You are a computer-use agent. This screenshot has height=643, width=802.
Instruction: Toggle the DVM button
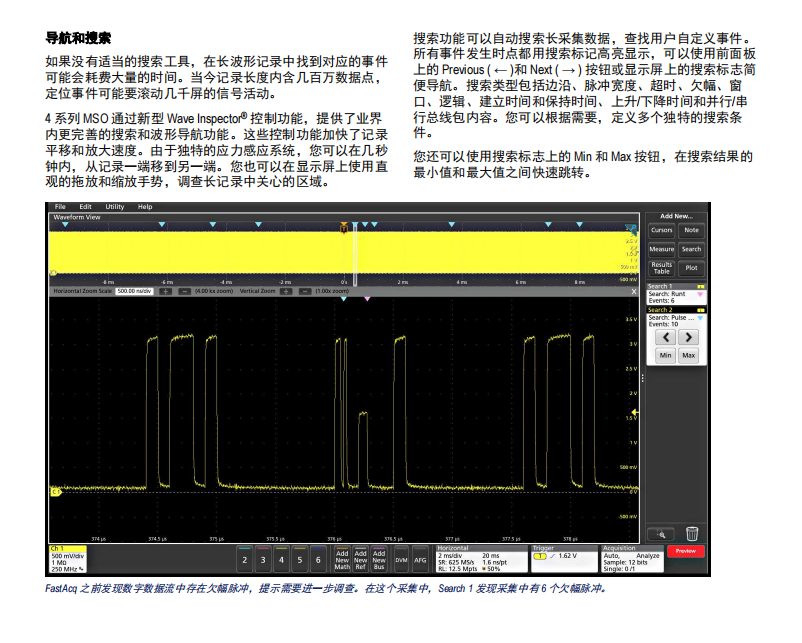pyautogui.click(x=402, y=560)
